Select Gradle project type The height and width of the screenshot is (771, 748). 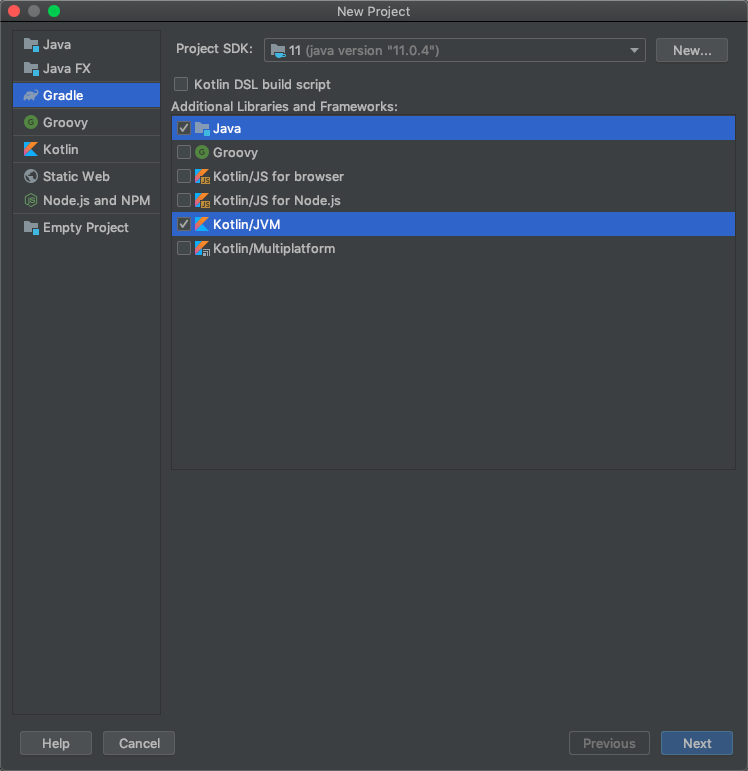(87, 95)
